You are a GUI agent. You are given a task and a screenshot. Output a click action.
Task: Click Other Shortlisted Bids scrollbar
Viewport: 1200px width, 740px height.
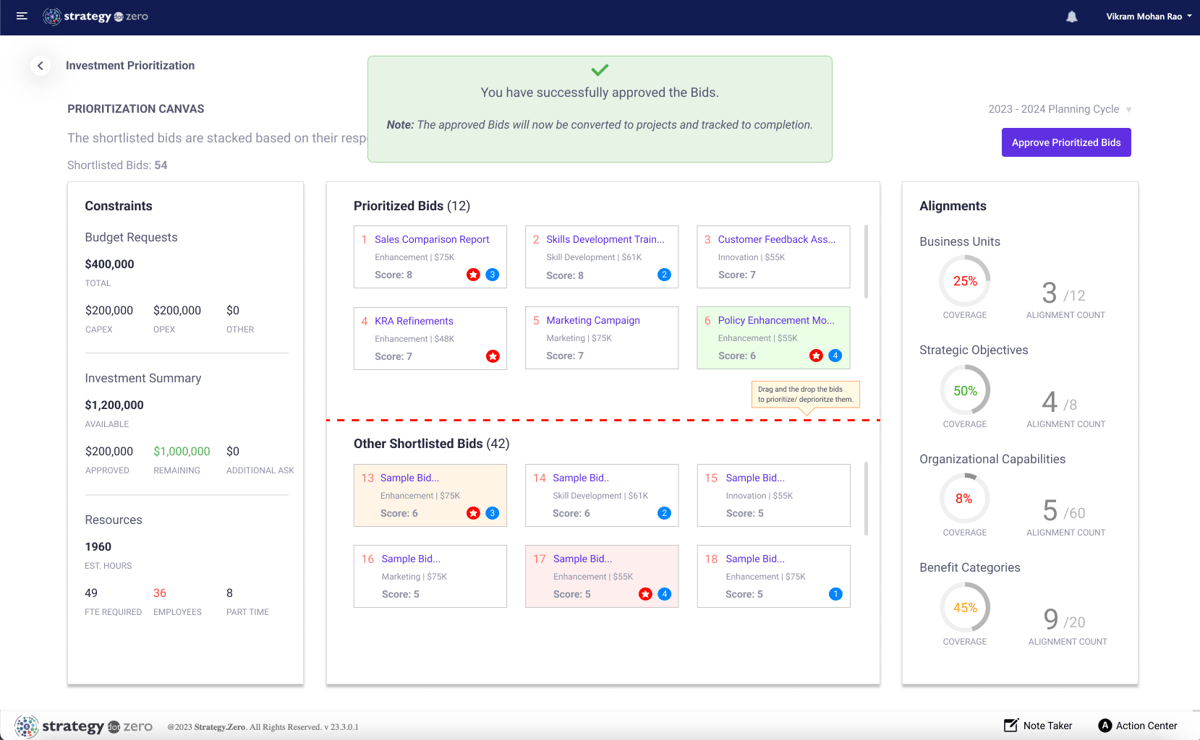pos(866,498)
